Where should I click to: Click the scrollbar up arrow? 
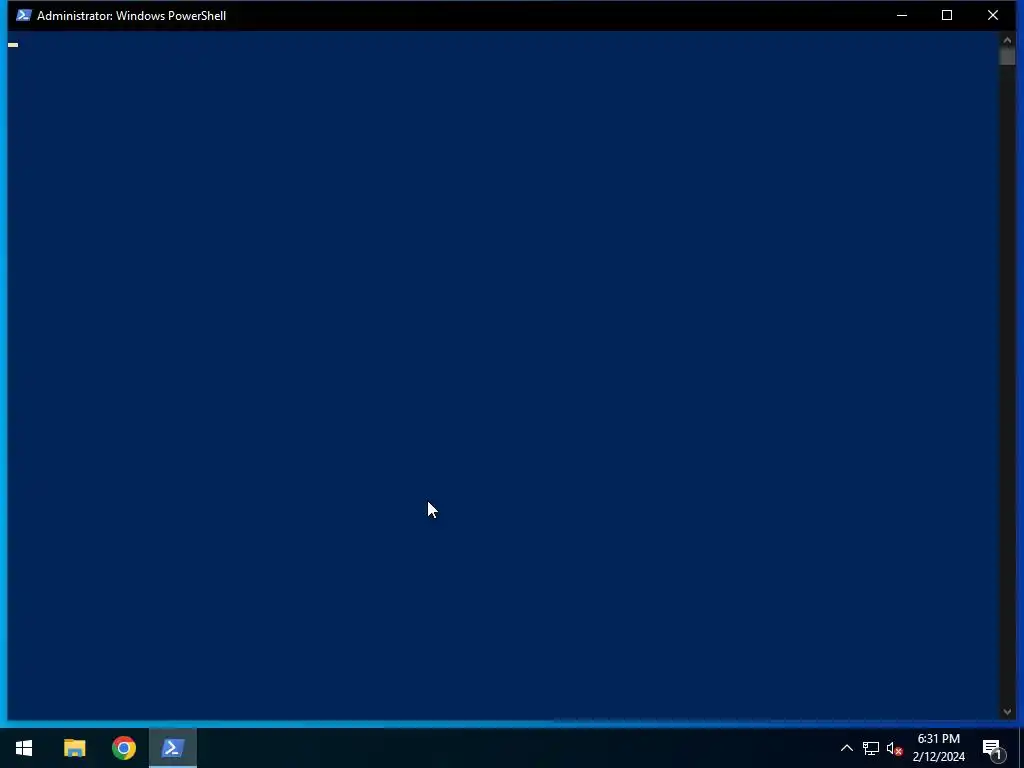[1007, 40]
